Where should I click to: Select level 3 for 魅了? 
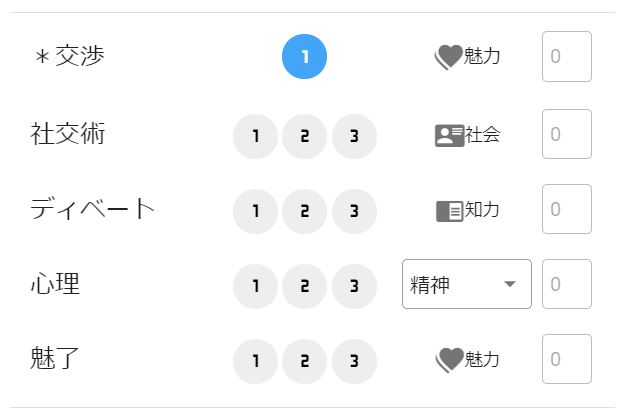[354, 361]
